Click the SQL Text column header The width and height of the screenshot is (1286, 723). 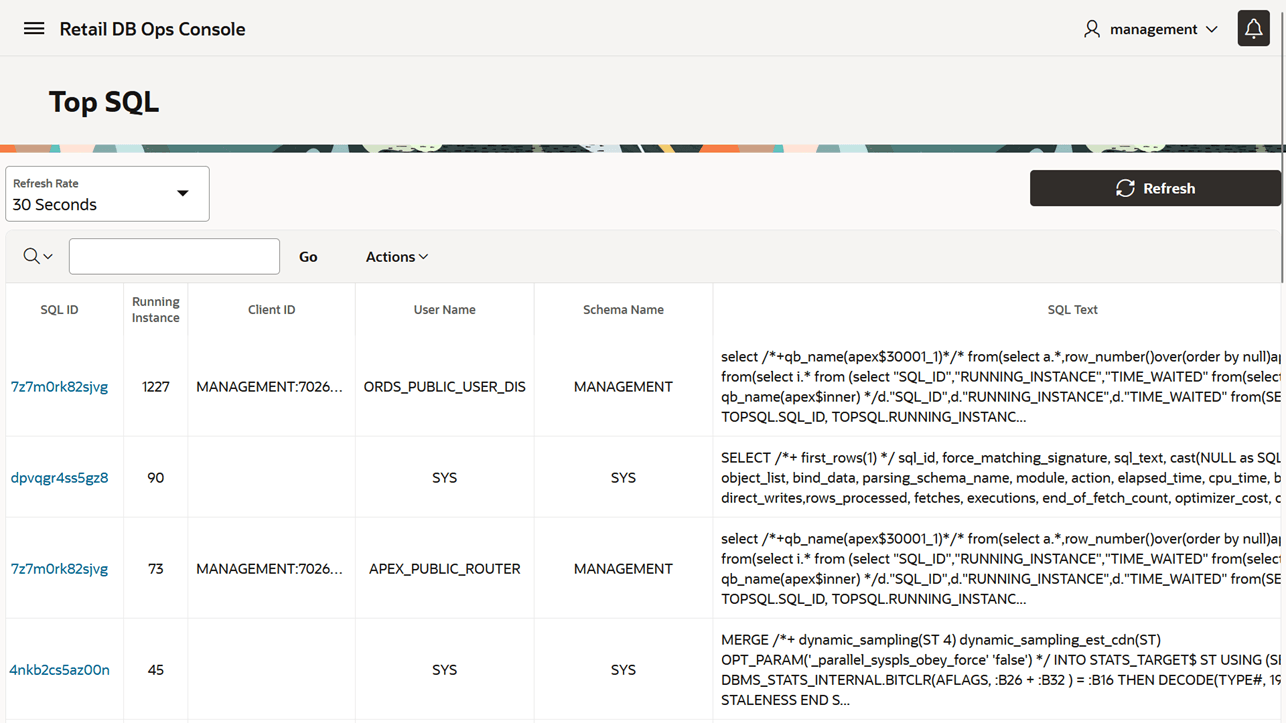click(1072, 310)
